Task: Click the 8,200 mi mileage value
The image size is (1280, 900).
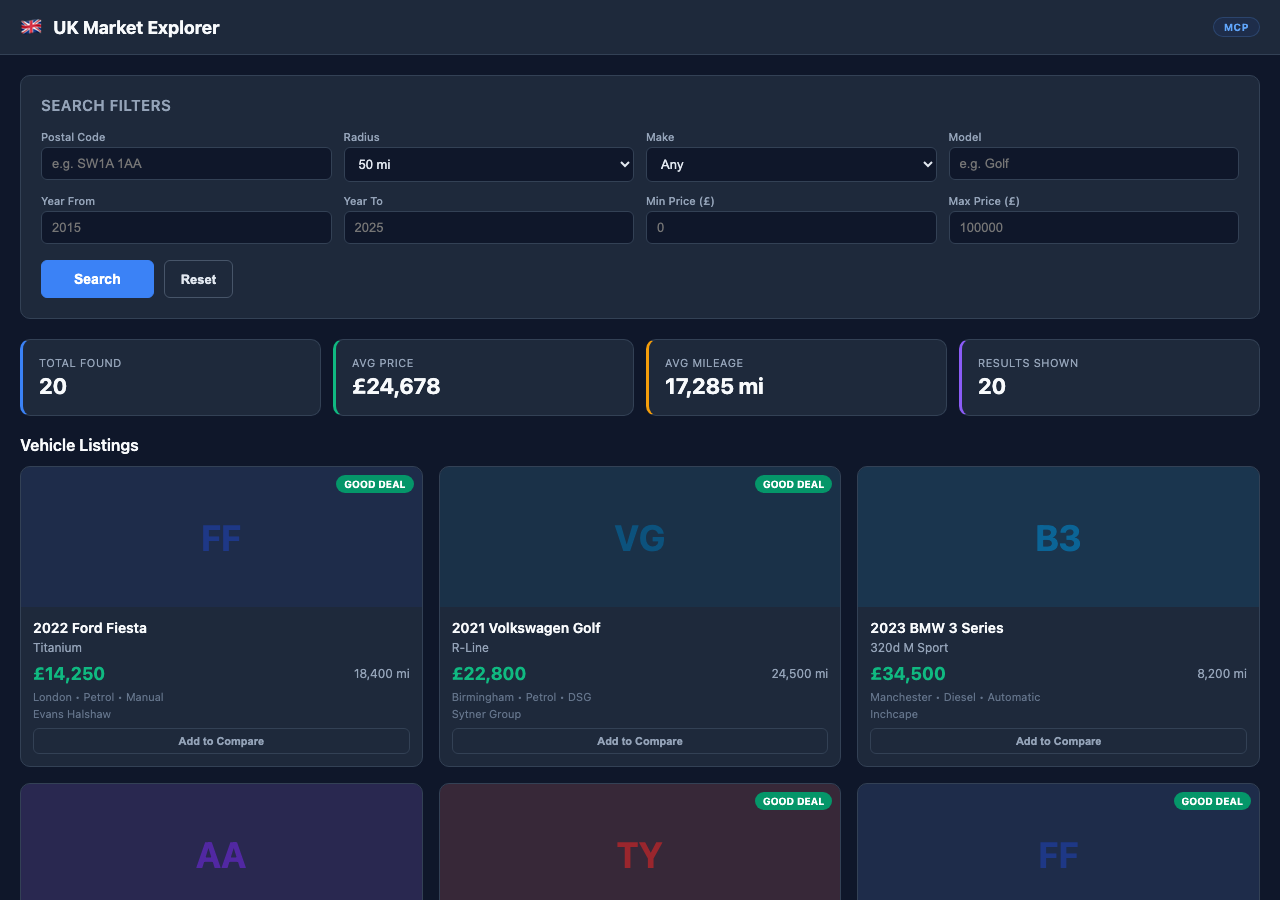Action: [x=1222, y=674]
